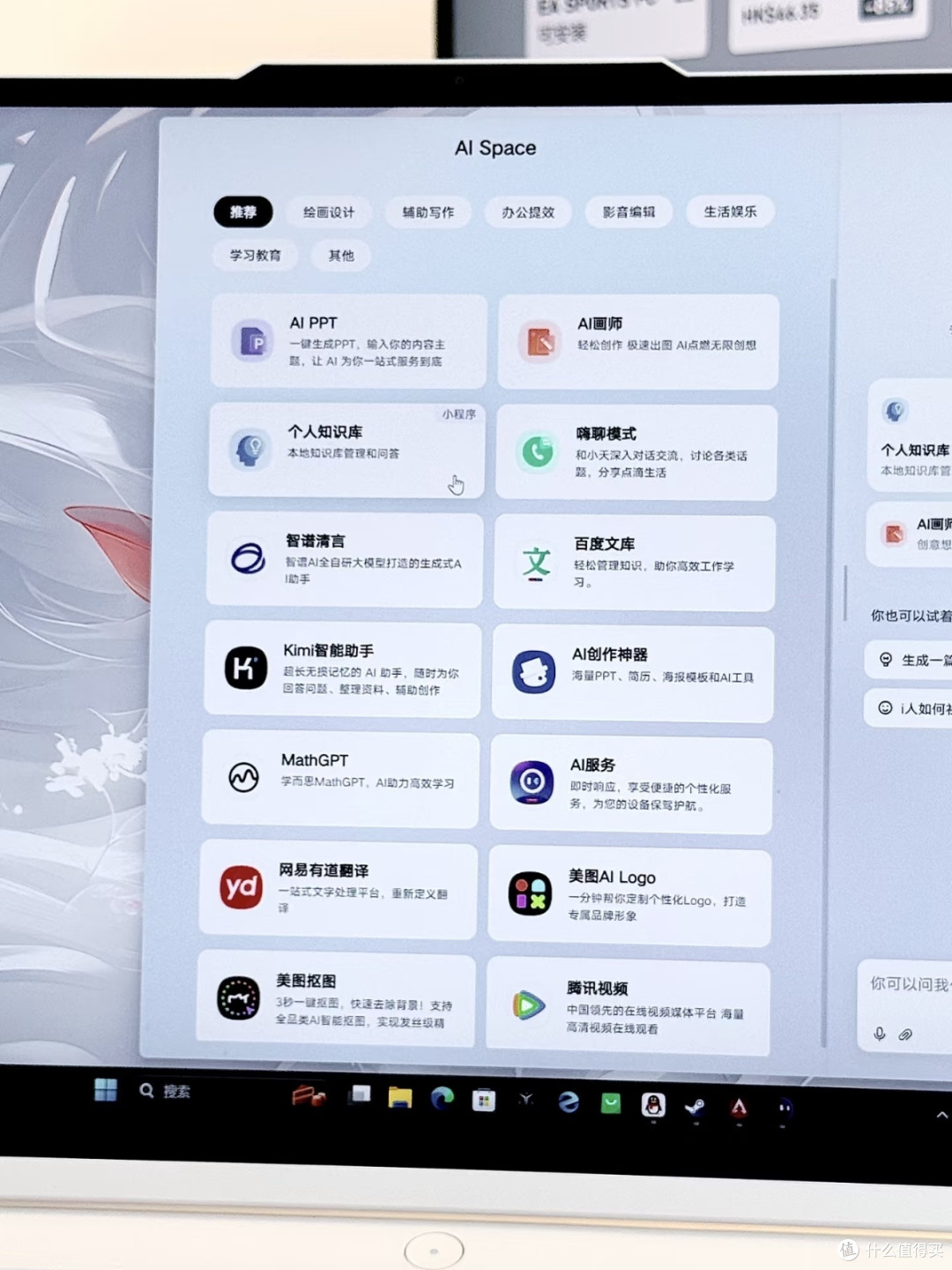Switch to the 学习教育 tab
Viewport: 952px width, 1270px height.
coord(256,255)
